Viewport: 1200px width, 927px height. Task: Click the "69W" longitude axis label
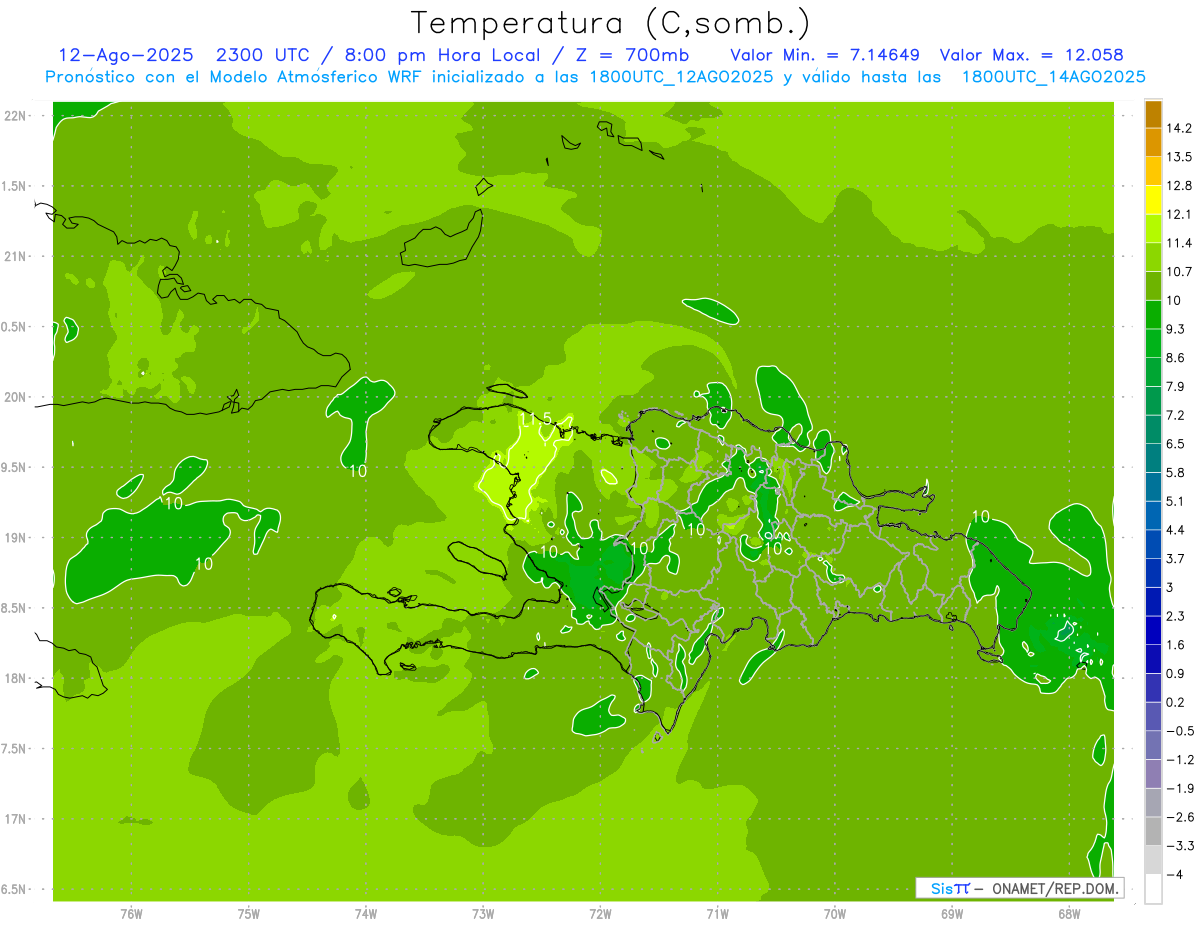(x=952, y=914)
